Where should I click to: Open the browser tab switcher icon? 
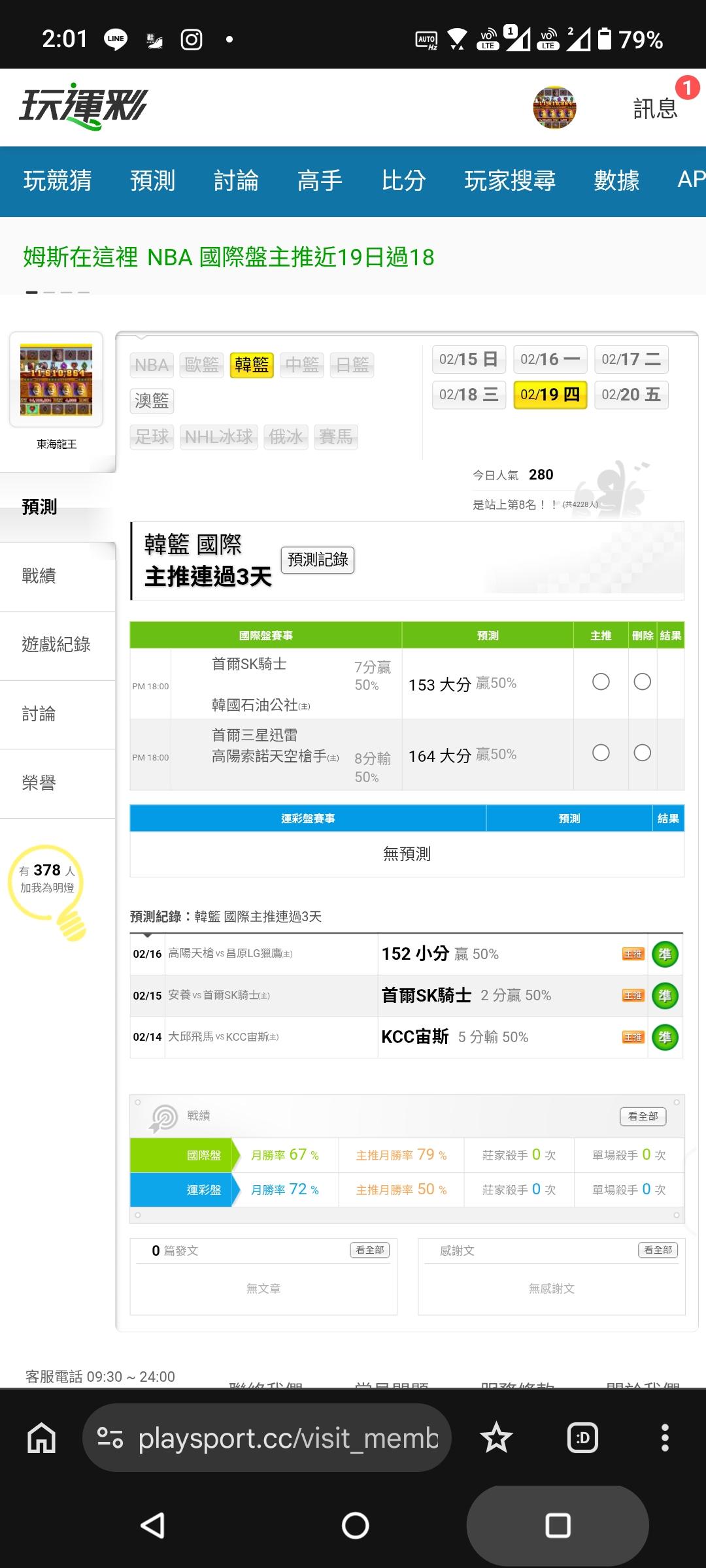coord(582,1438)
